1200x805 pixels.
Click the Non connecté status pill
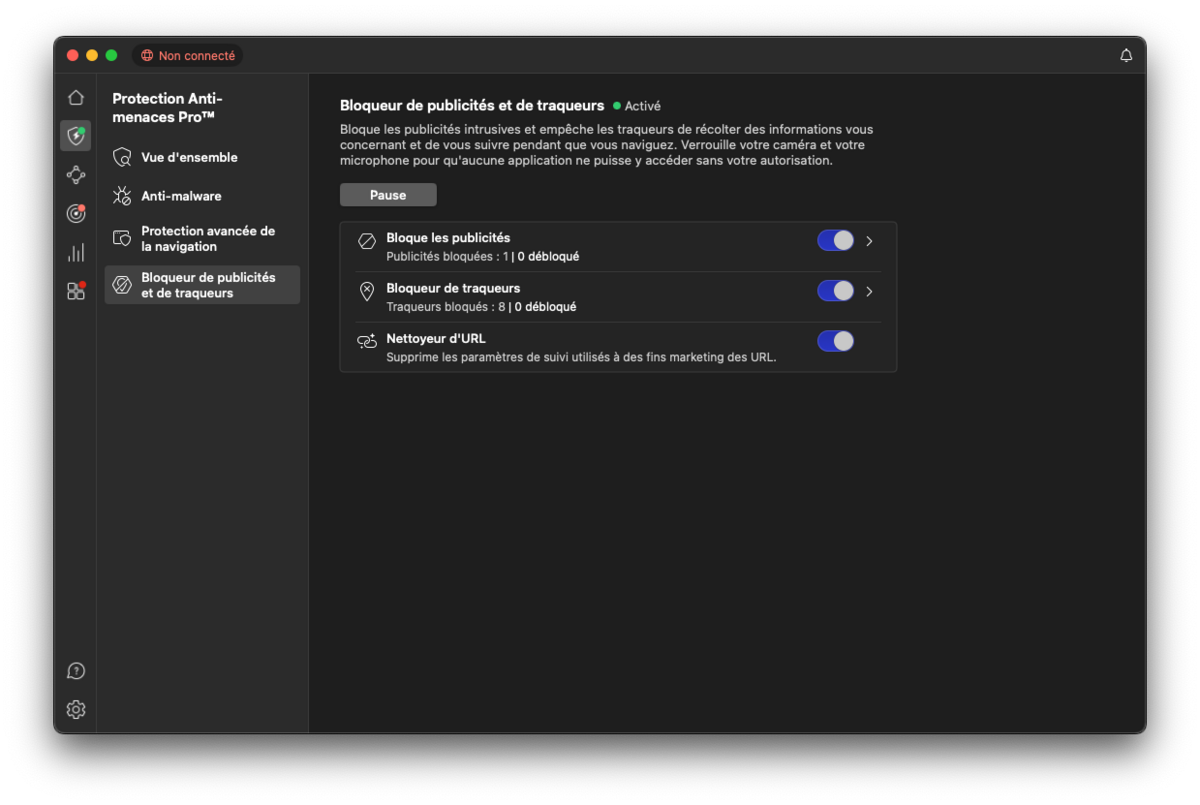188,56
